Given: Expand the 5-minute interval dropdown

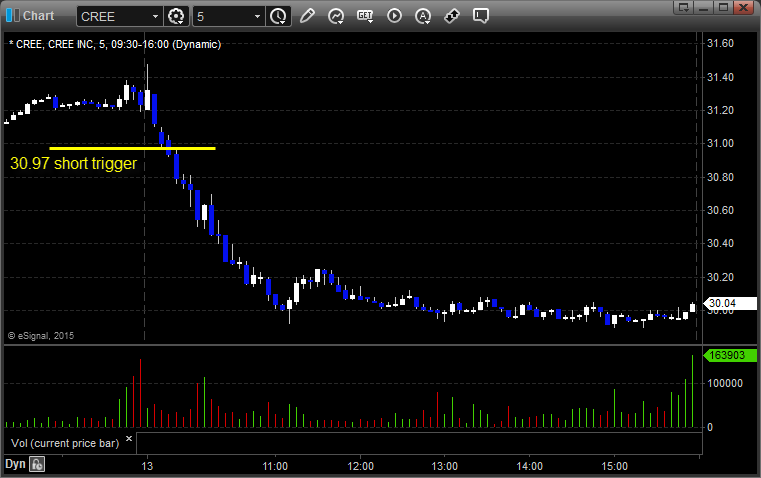Looking at the screenshot, I should click(x=257, y=16).
